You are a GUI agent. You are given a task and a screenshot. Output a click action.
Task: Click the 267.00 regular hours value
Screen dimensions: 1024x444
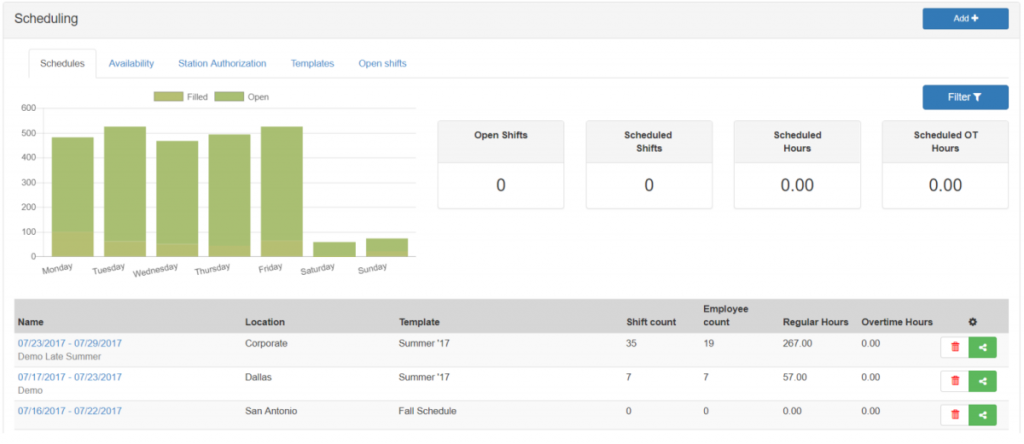(x=797, y=343)
